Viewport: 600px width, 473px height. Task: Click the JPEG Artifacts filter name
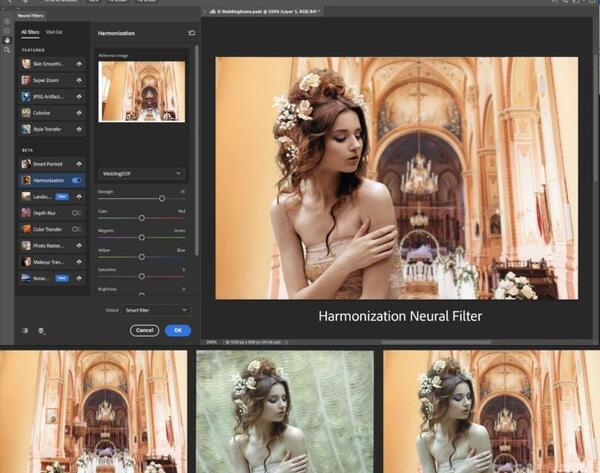pyautogui.click(x=48, y=96)
